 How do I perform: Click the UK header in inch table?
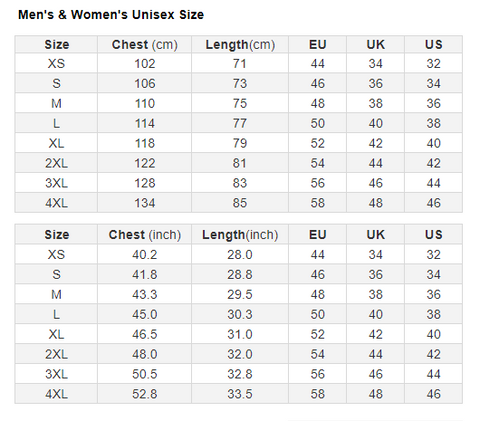(x=375, y=235)
